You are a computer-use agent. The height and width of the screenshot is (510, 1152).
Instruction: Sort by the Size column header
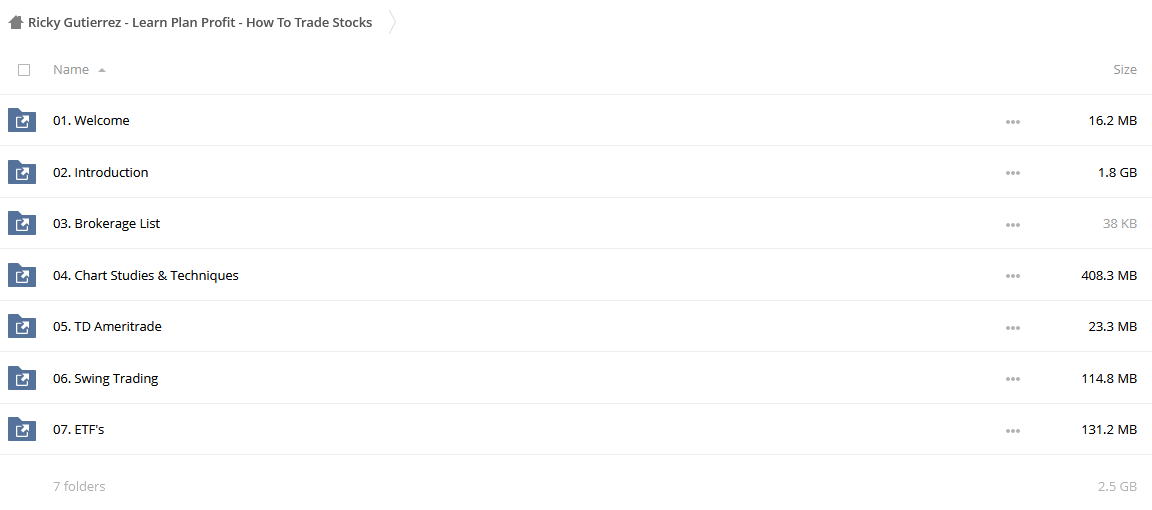click(x=1125, y=70)
